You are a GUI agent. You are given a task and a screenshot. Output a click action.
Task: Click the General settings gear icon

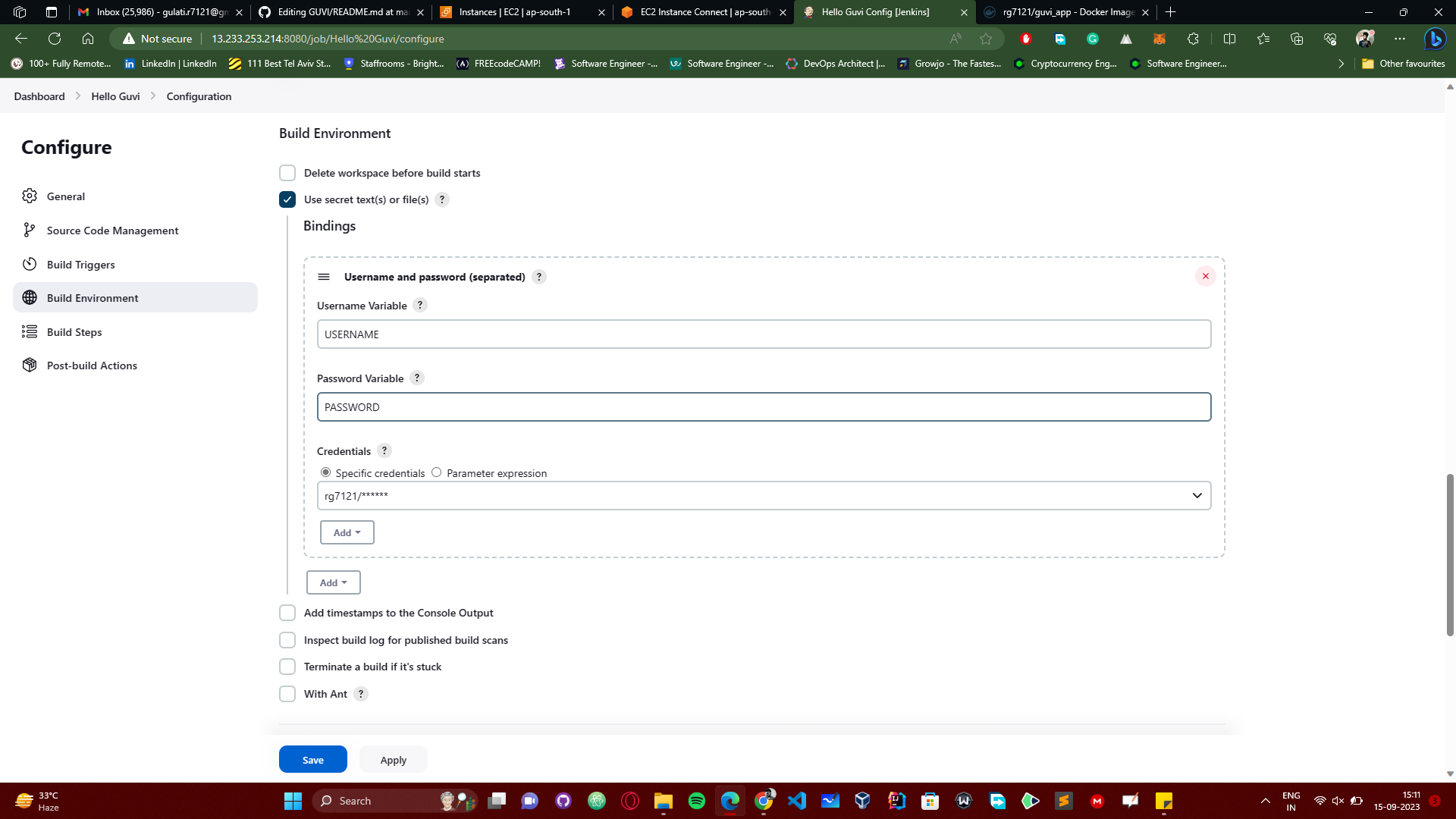coord(30,196)
